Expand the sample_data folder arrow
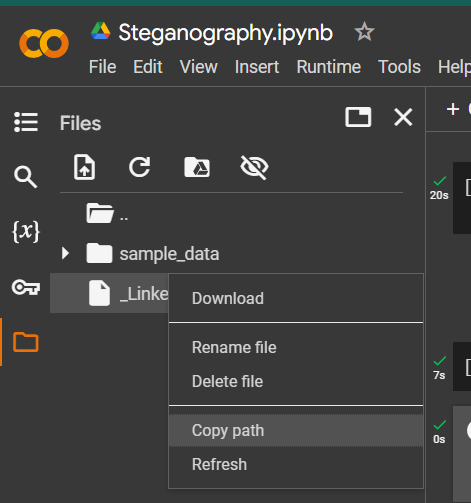 (x=65, y=253)
